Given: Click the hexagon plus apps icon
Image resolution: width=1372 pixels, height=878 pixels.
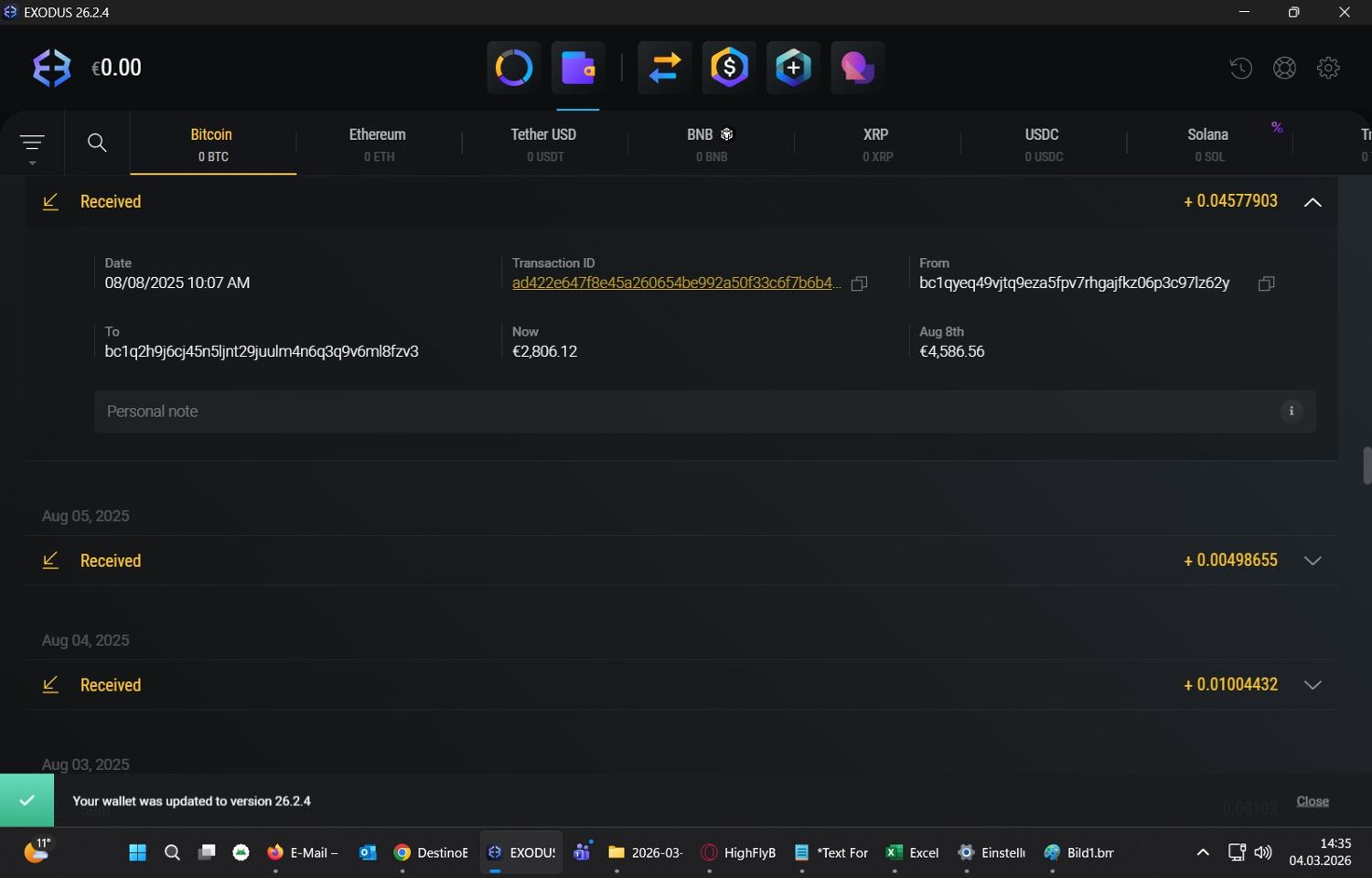Looking at the screenshot, I should click(x=793, y=68).
